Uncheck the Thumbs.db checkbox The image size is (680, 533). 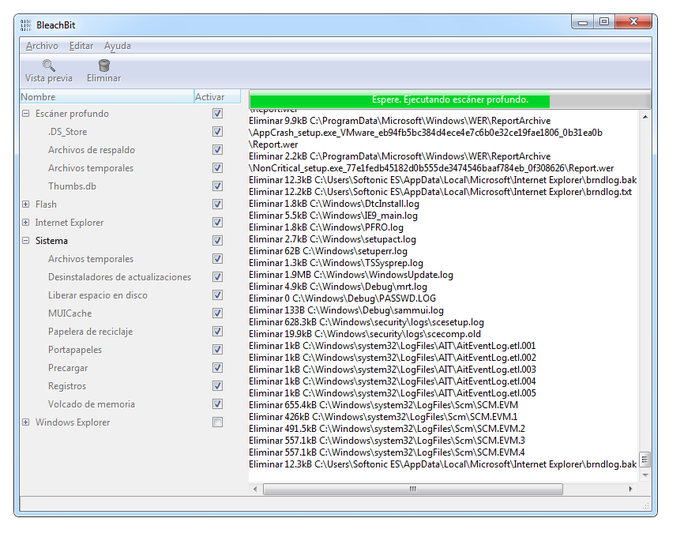pyautogui.click(x=218, y=186)
